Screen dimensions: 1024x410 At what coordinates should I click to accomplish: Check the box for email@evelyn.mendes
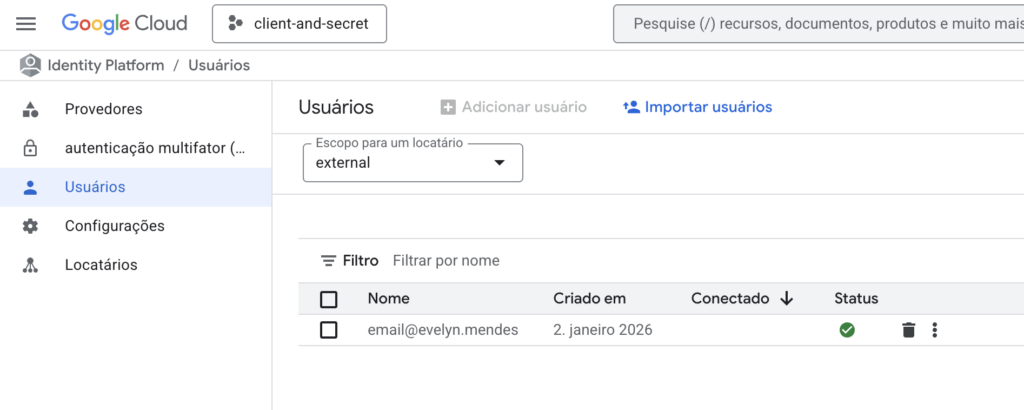tap(329, 330)
